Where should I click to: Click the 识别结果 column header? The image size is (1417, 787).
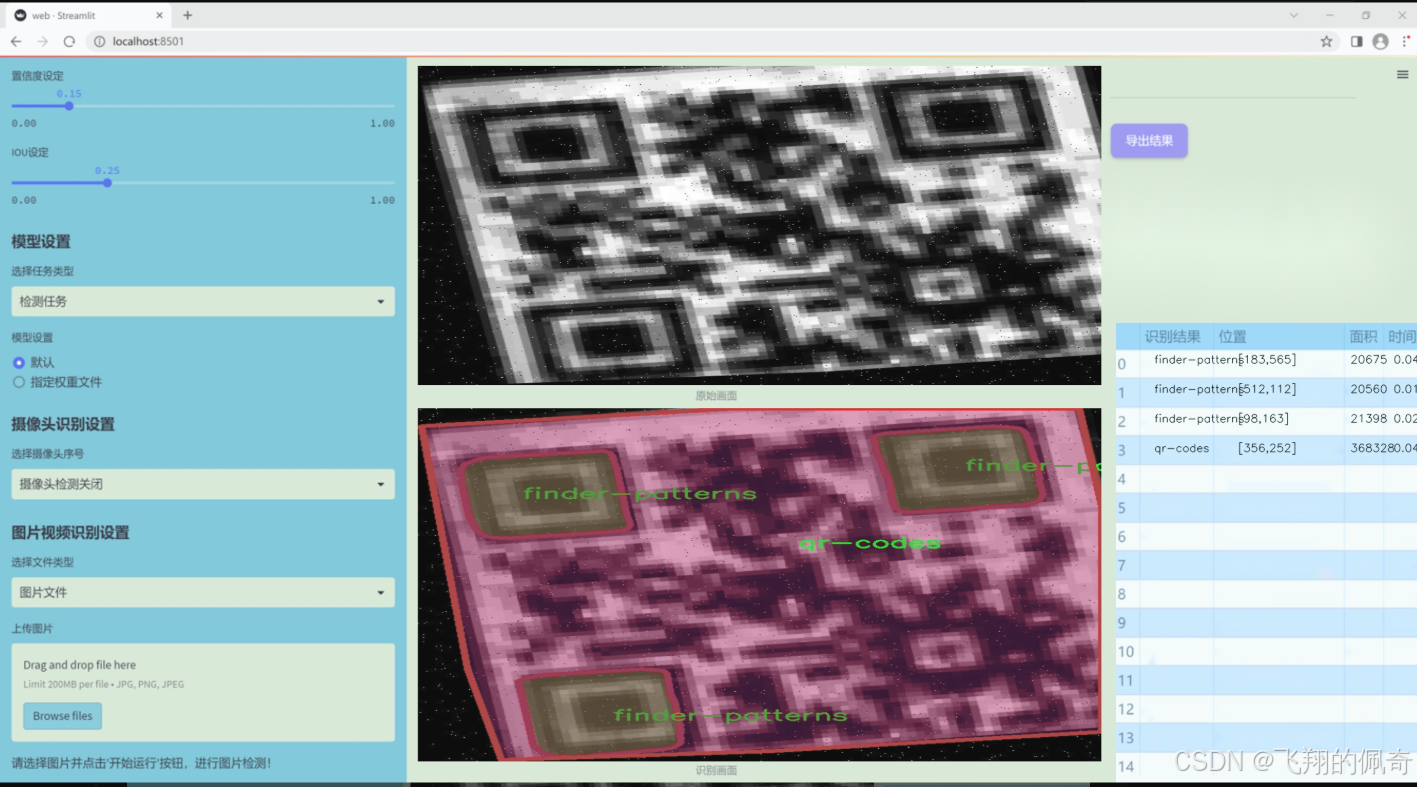point(1172,337)
